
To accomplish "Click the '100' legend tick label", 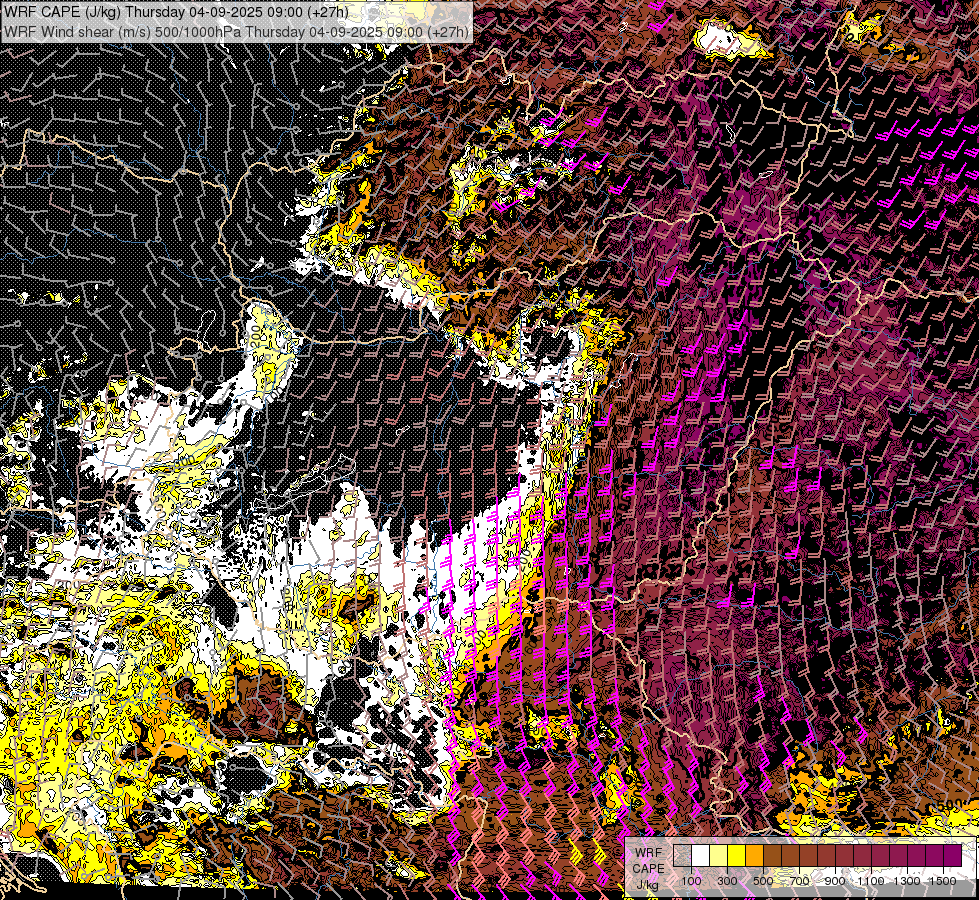I will (691, 881).
